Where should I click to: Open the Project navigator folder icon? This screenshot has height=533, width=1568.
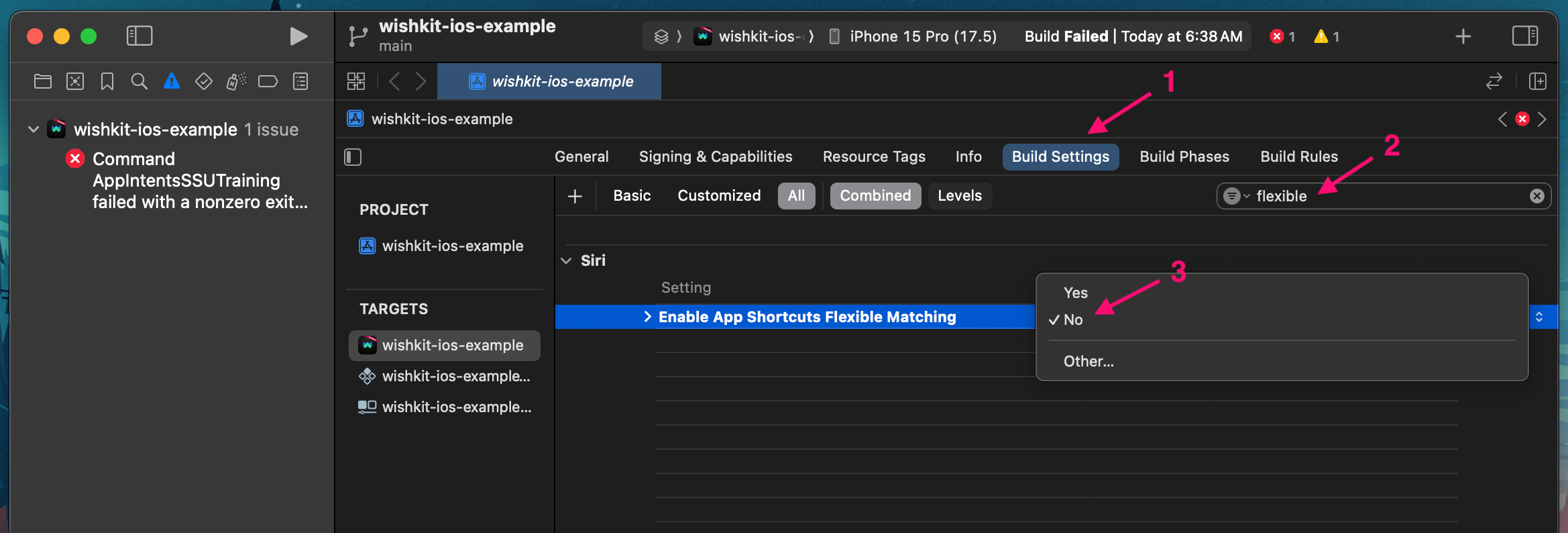click(x=43, y=81)
